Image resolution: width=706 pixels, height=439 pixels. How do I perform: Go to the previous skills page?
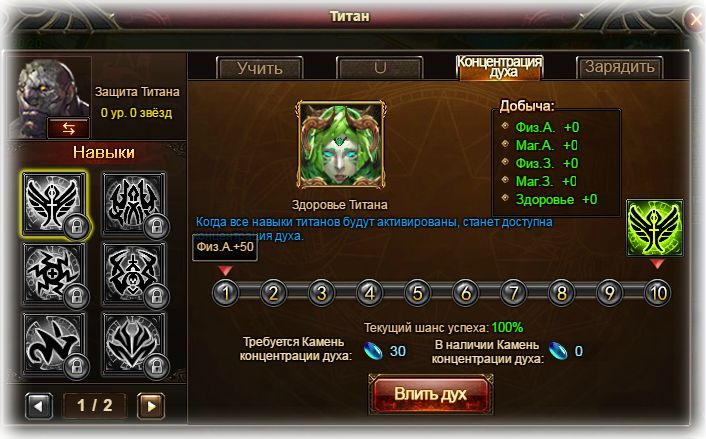click(x=39, y=406)
